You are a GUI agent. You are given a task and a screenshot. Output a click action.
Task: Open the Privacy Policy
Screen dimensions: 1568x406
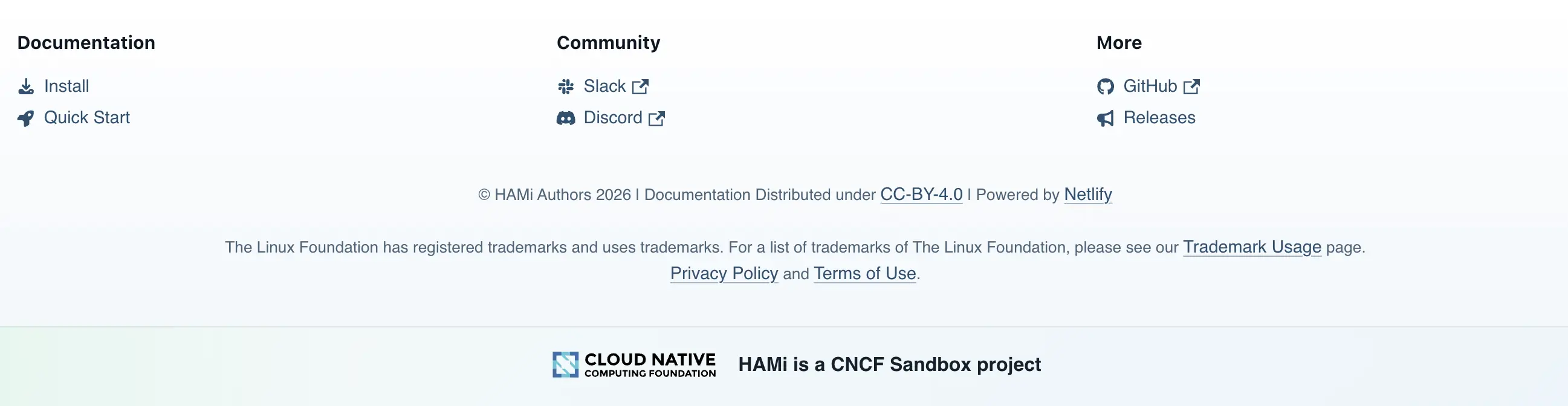[724, 273]
